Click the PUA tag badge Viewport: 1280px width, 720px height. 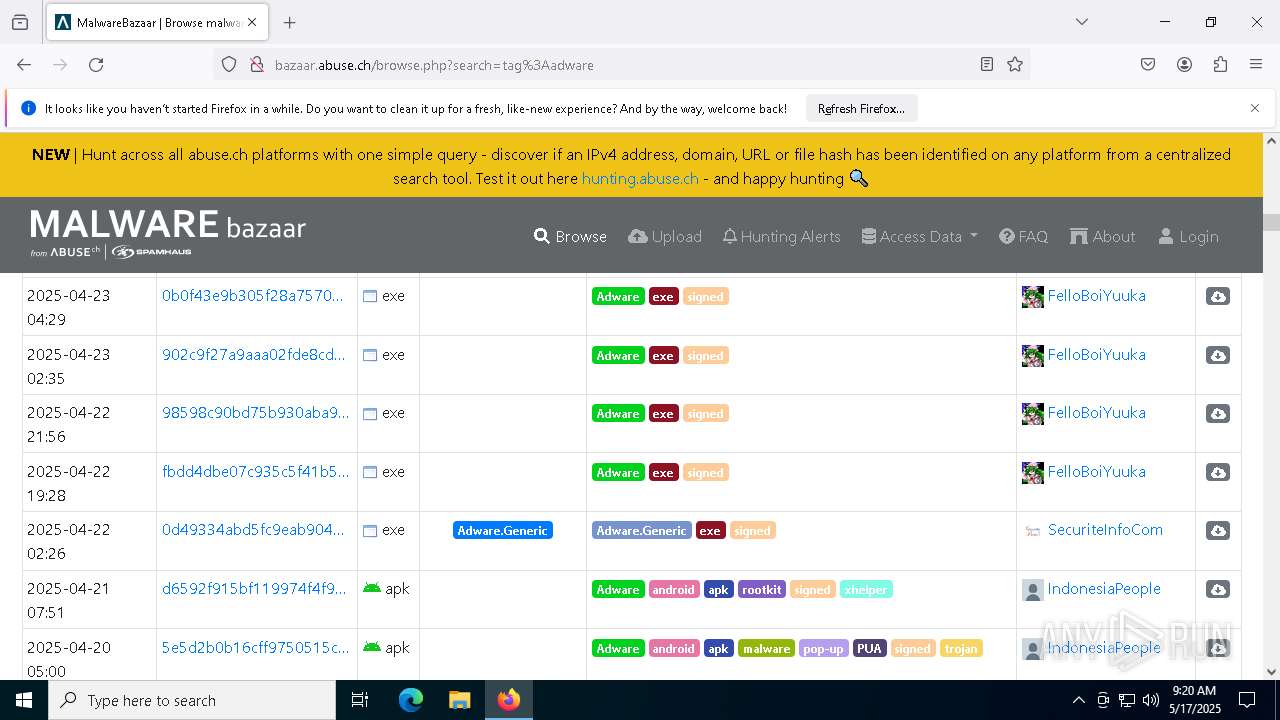(x=869, y=648)
